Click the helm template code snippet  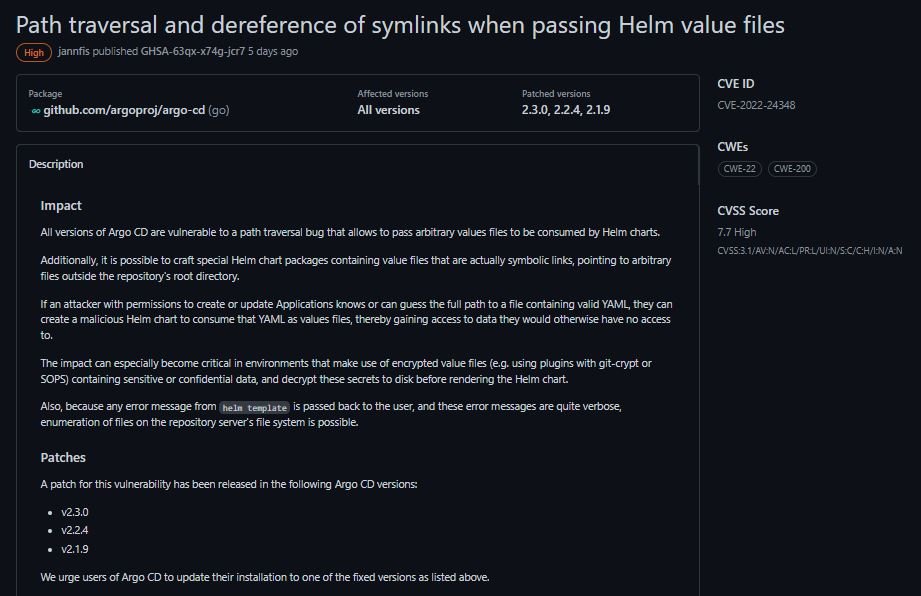254,408
